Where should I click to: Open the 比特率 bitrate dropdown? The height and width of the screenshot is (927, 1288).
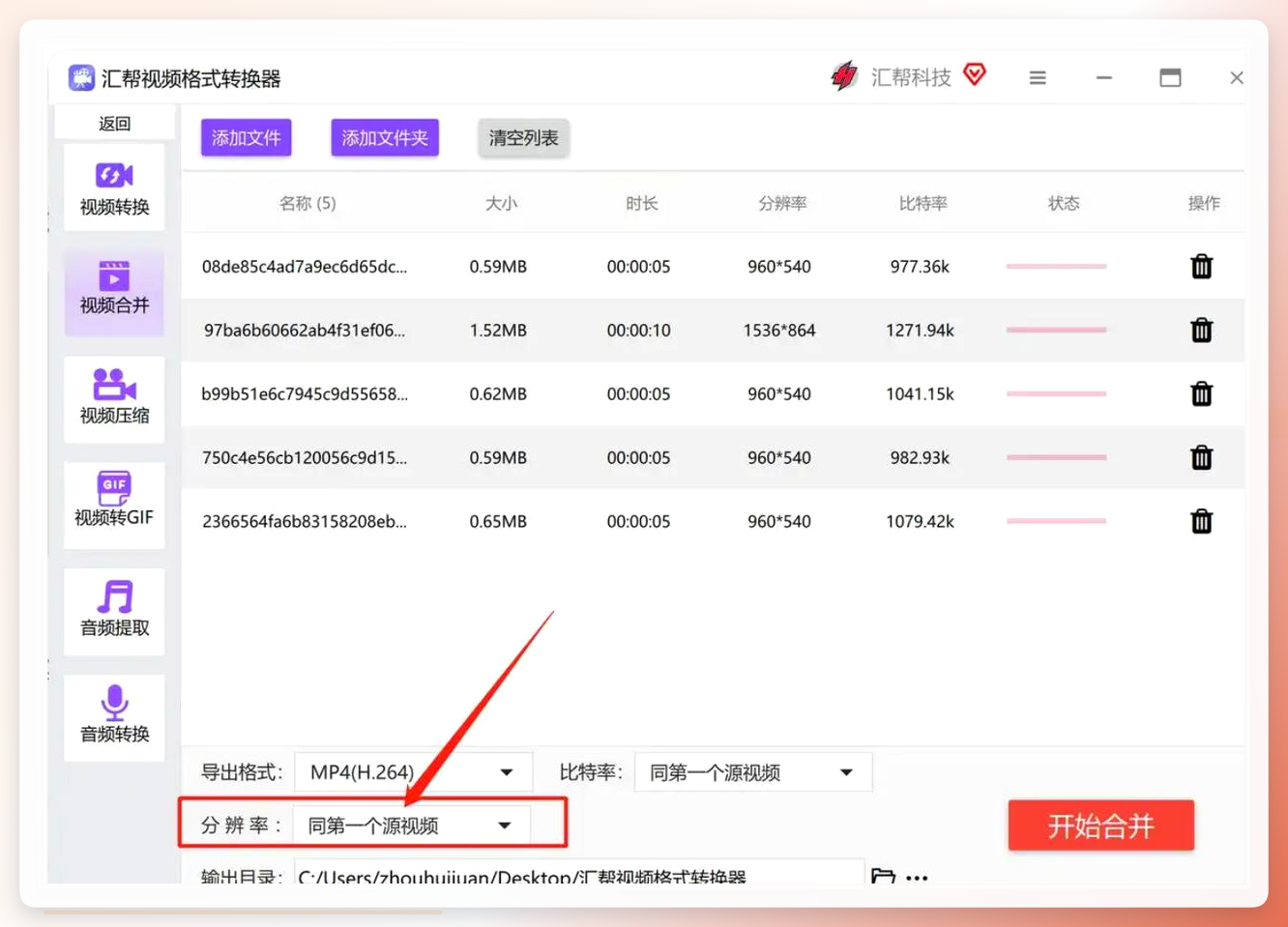[753, 772]
